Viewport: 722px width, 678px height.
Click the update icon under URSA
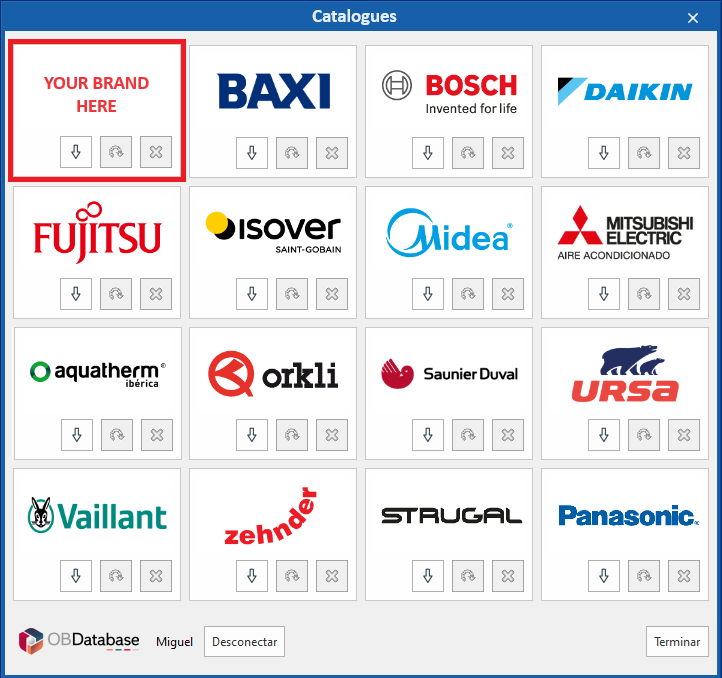(644, 435)
